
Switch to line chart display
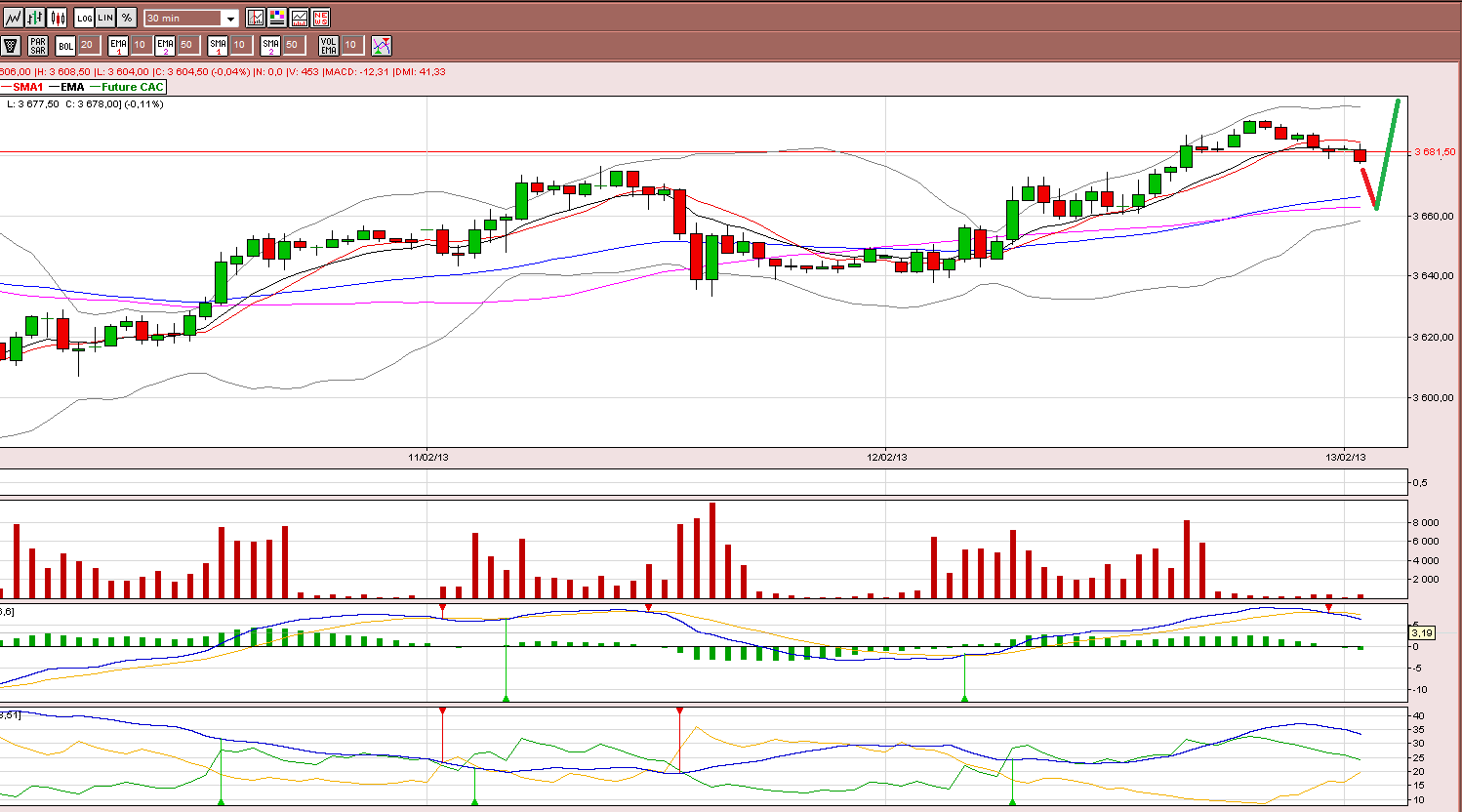coord(13,18)
